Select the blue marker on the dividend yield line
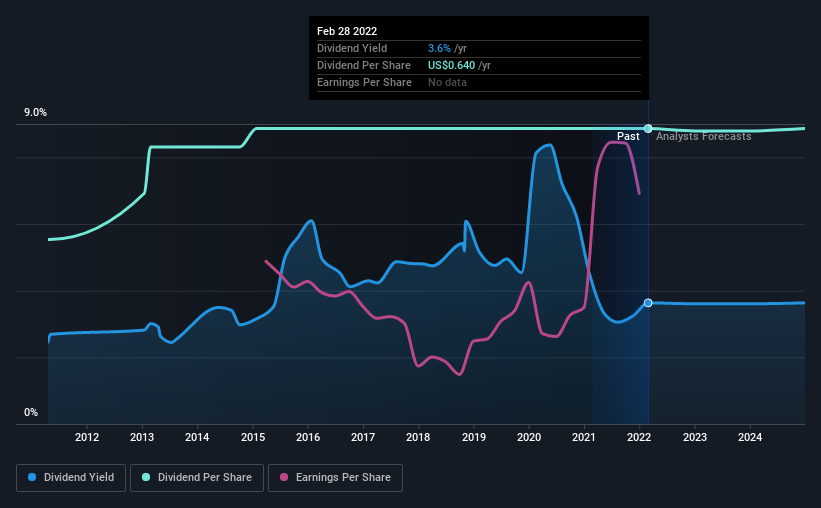The height and width of the screenshot is (508, 821). click(648, 303)
